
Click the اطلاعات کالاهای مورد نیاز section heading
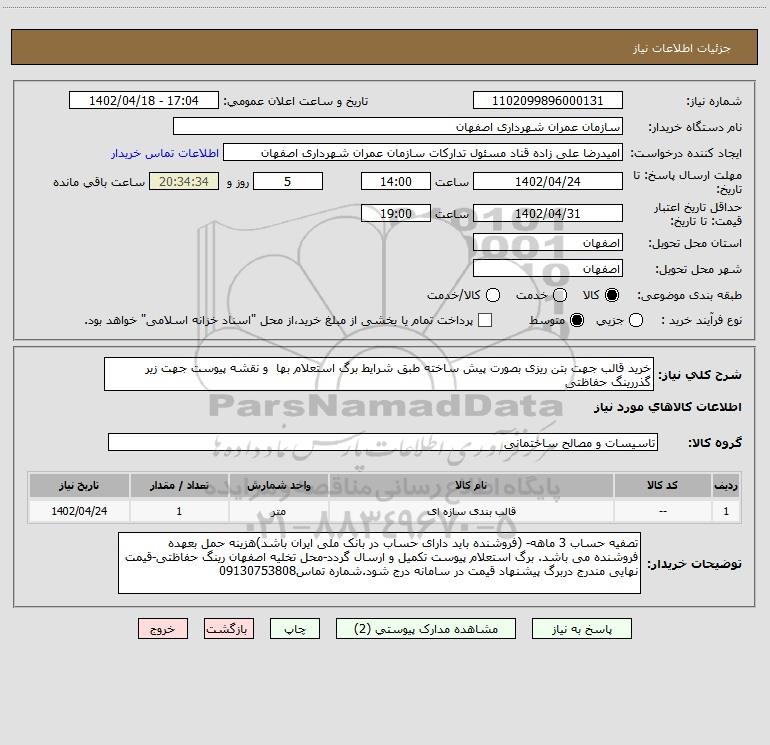coord(667,407)
